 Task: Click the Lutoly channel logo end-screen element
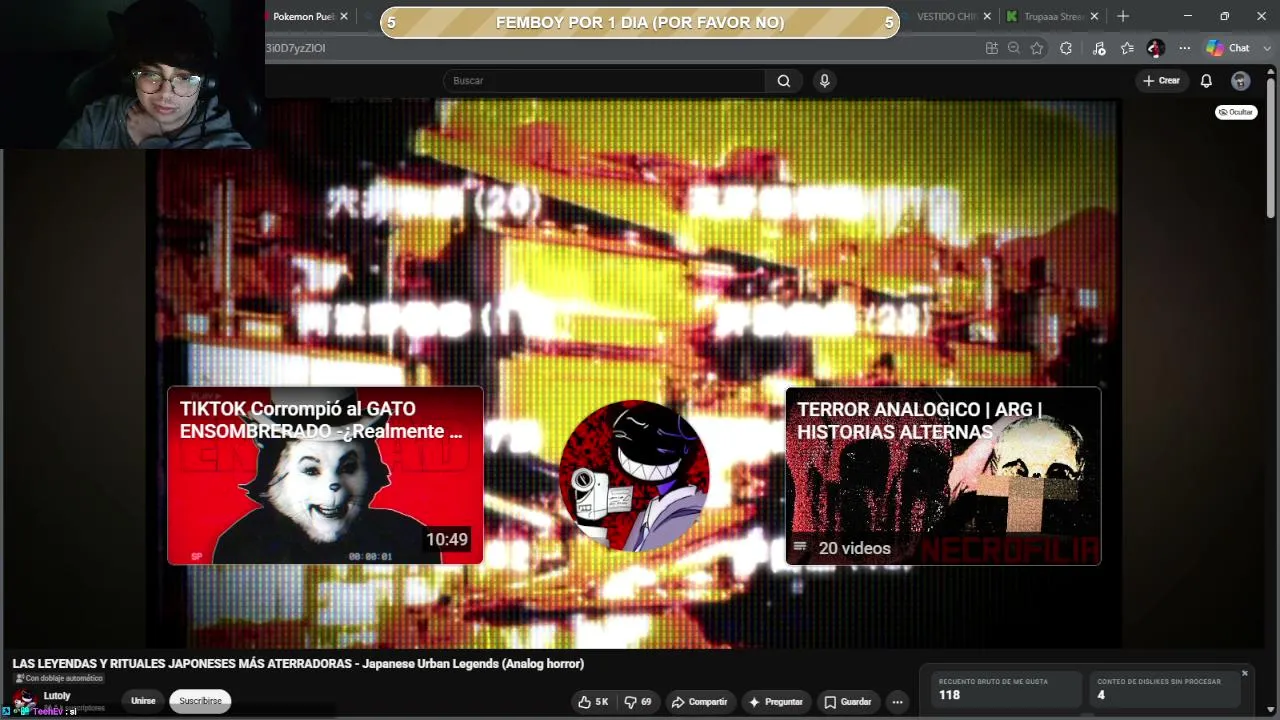[634, 476]
